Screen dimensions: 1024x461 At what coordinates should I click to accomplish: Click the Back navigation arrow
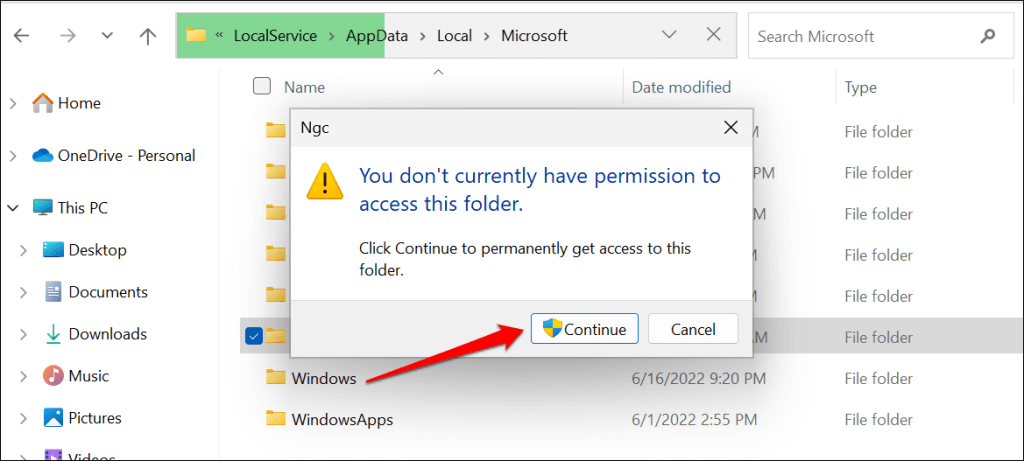click(21, 36)
